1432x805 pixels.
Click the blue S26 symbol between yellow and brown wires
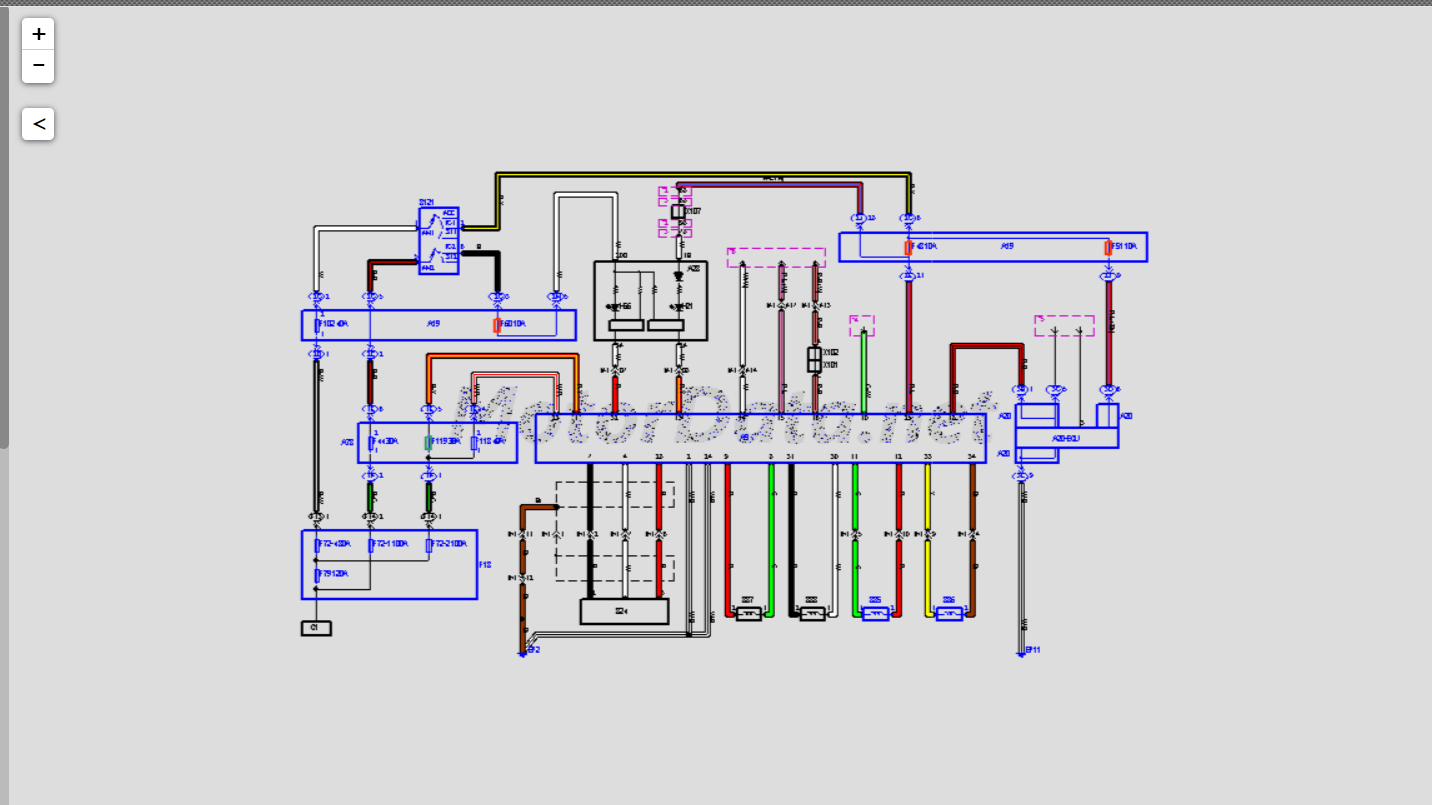[949, 614]
